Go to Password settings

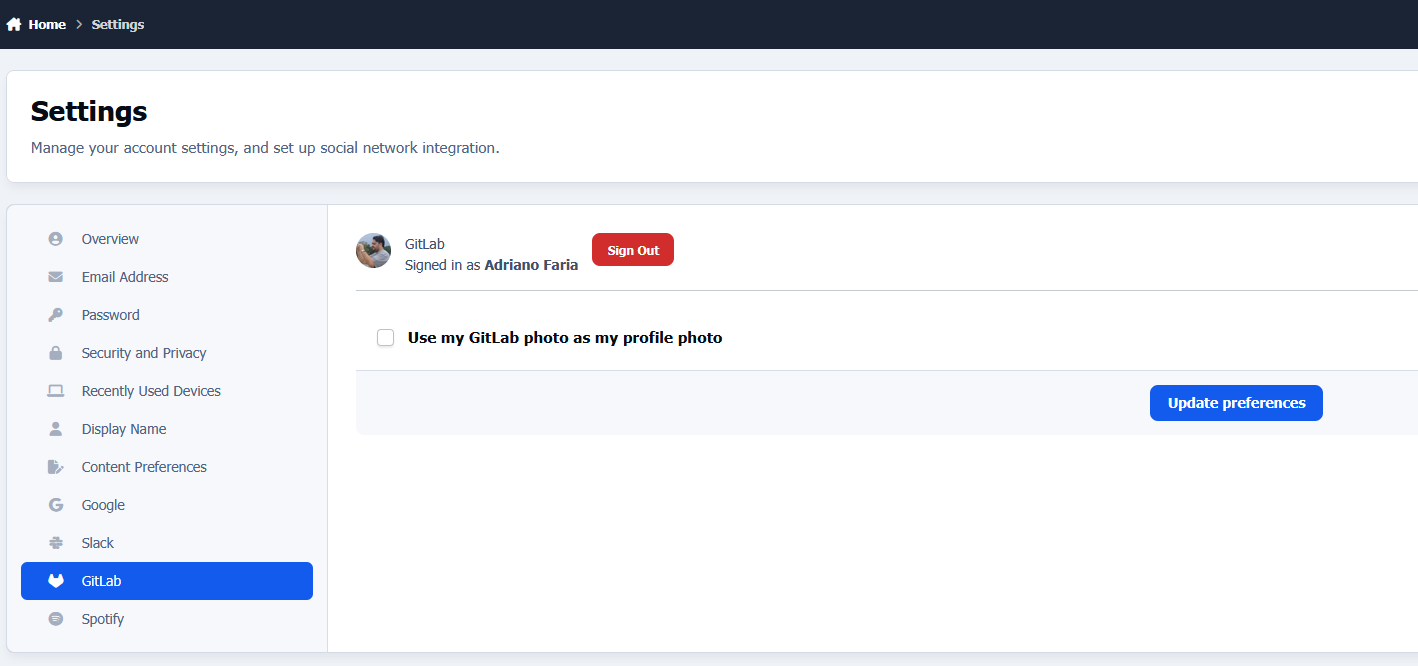[167, 315]
